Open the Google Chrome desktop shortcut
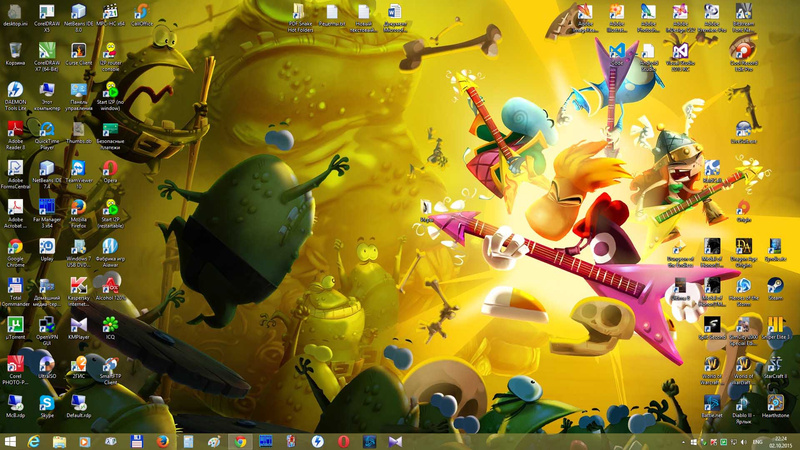Viewport: 800px width, 450px height. 15,247
